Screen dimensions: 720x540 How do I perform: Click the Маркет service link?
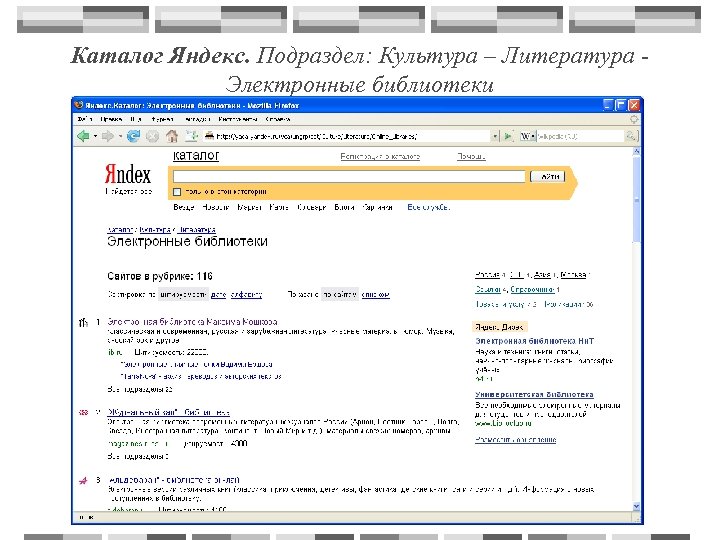(x=249, y=208)
